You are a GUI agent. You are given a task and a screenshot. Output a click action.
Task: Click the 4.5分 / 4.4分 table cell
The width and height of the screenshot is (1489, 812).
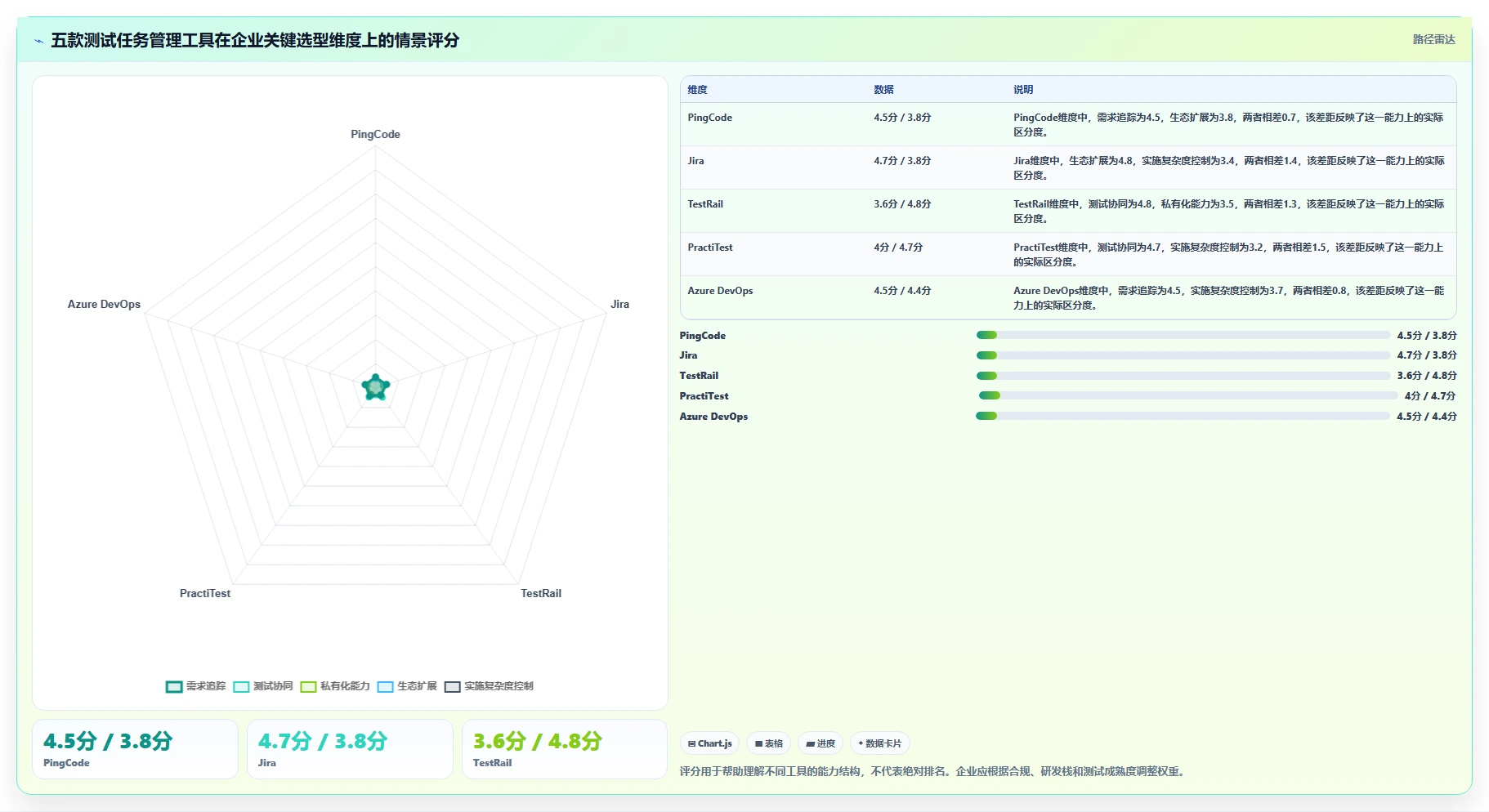pos(902,291)
